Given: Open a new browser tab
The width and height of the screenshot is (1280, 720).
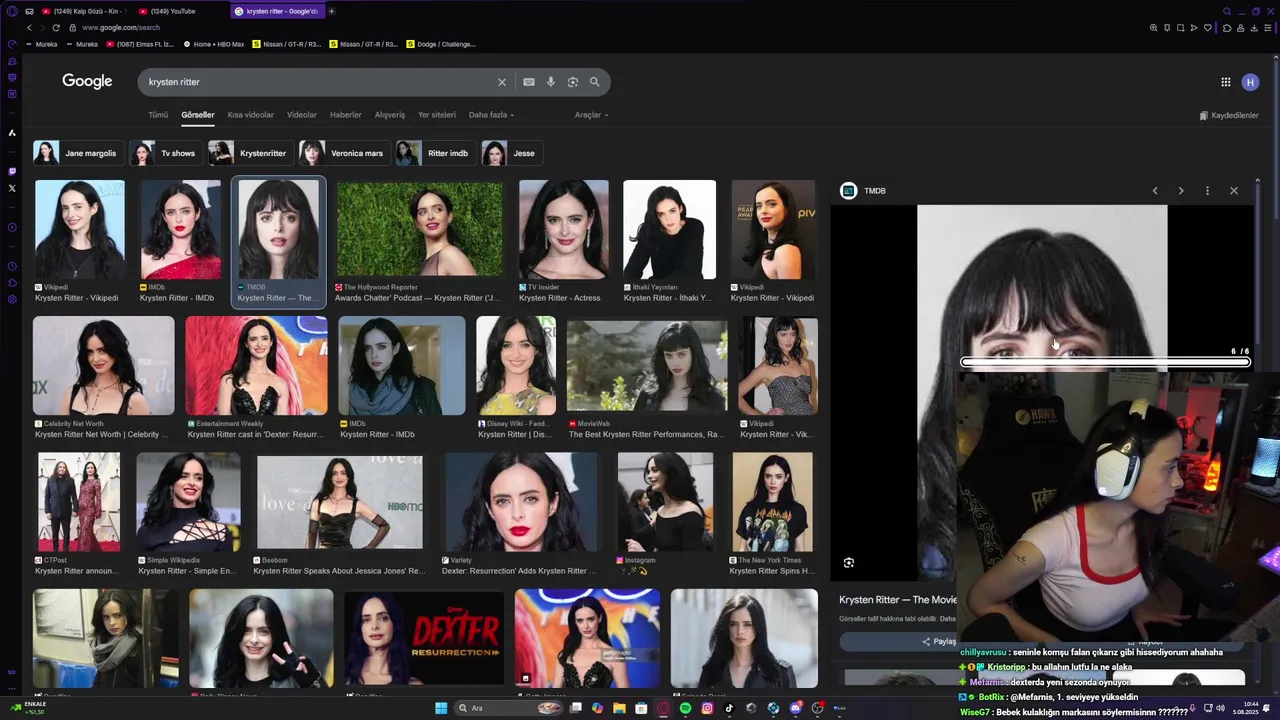Looking at the screenshot, I should click(x=331, y=11).
